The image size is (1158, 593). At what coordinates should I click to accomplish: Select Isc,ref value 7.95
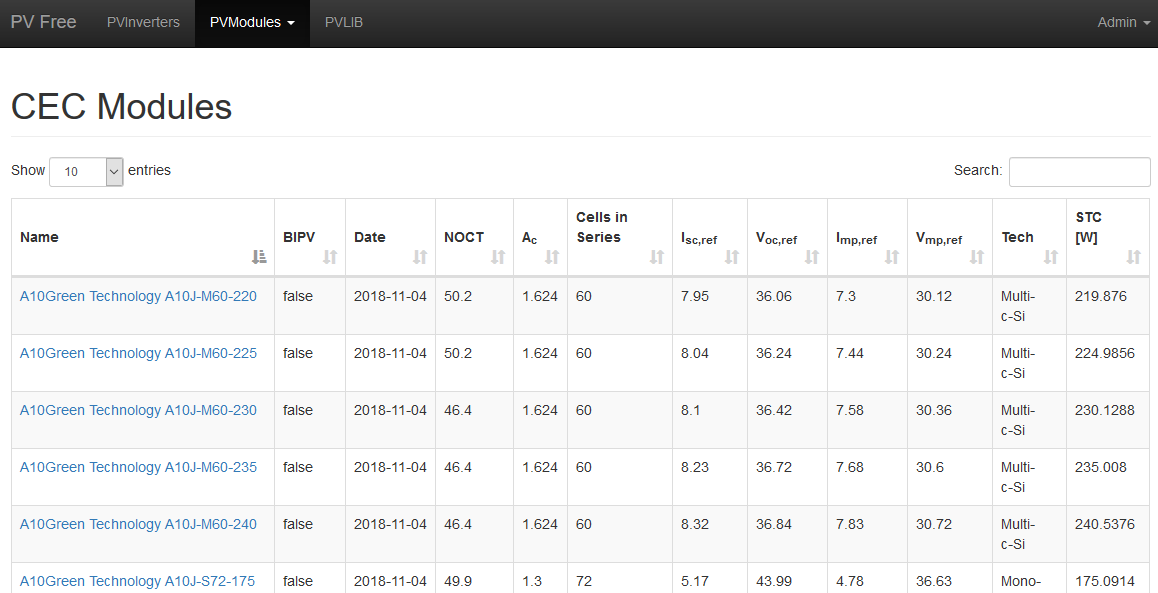tap(694, 296)
